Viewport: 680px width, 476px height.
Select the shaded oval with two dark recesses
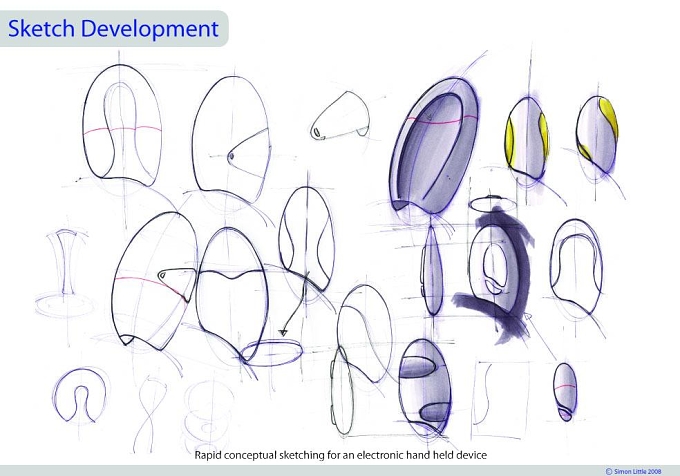coord(425,387)
